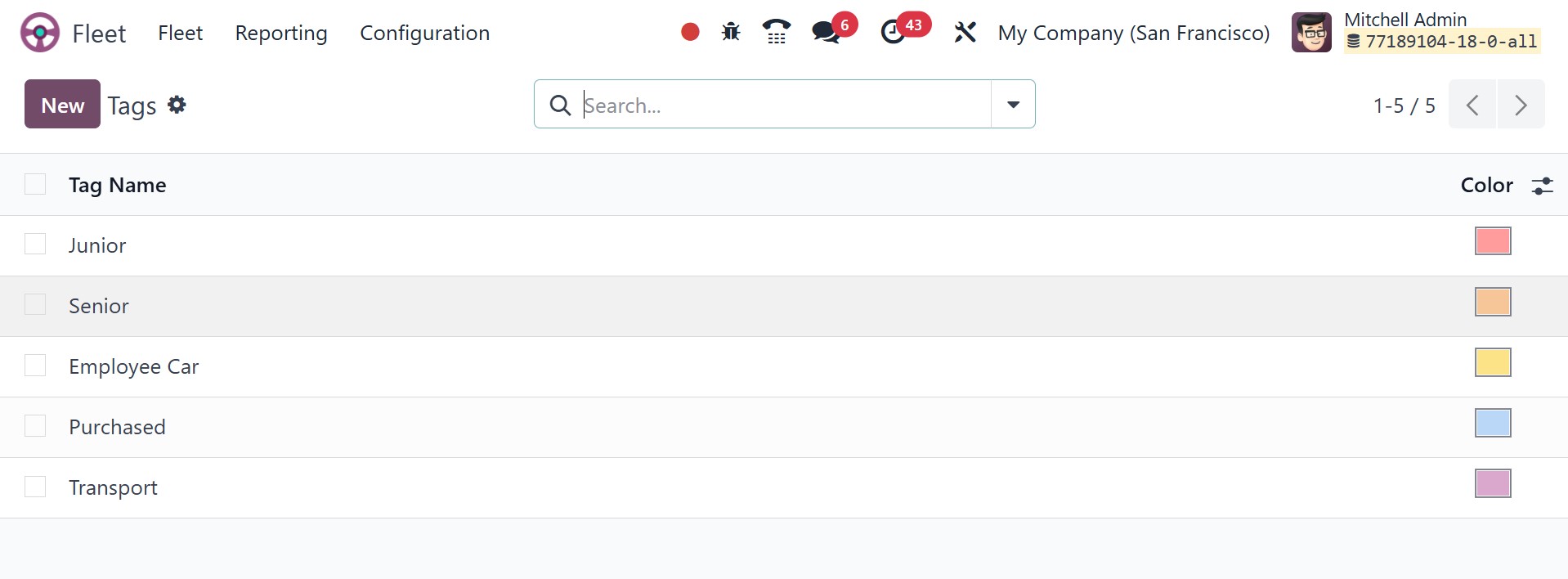Open the activities clock icon

[x=893, y=33]
